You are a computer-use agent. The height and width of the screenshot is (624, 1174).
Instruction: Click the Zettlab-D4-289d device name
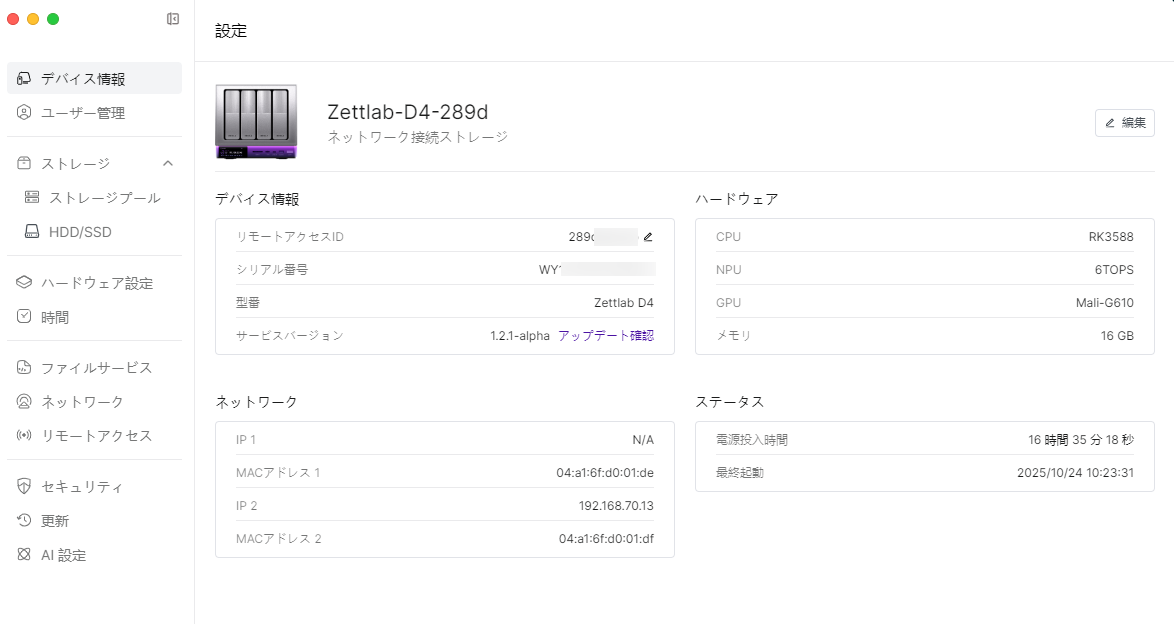(x=407, y=112)
